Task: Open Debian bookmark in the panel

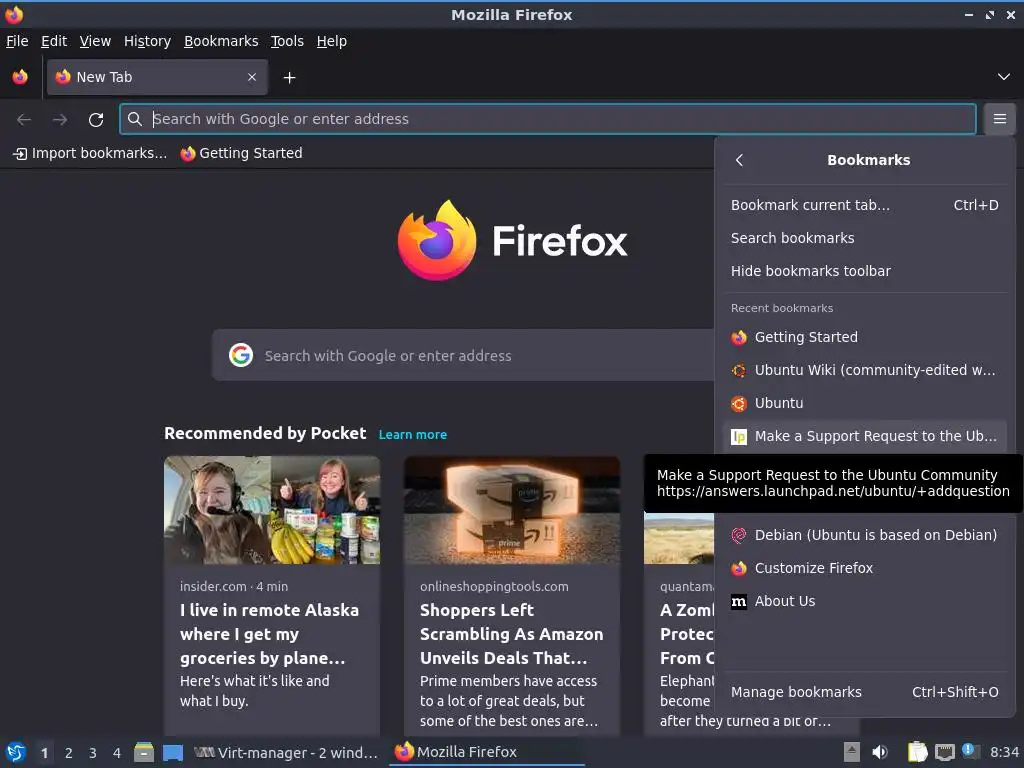Action: coord(865,536)
